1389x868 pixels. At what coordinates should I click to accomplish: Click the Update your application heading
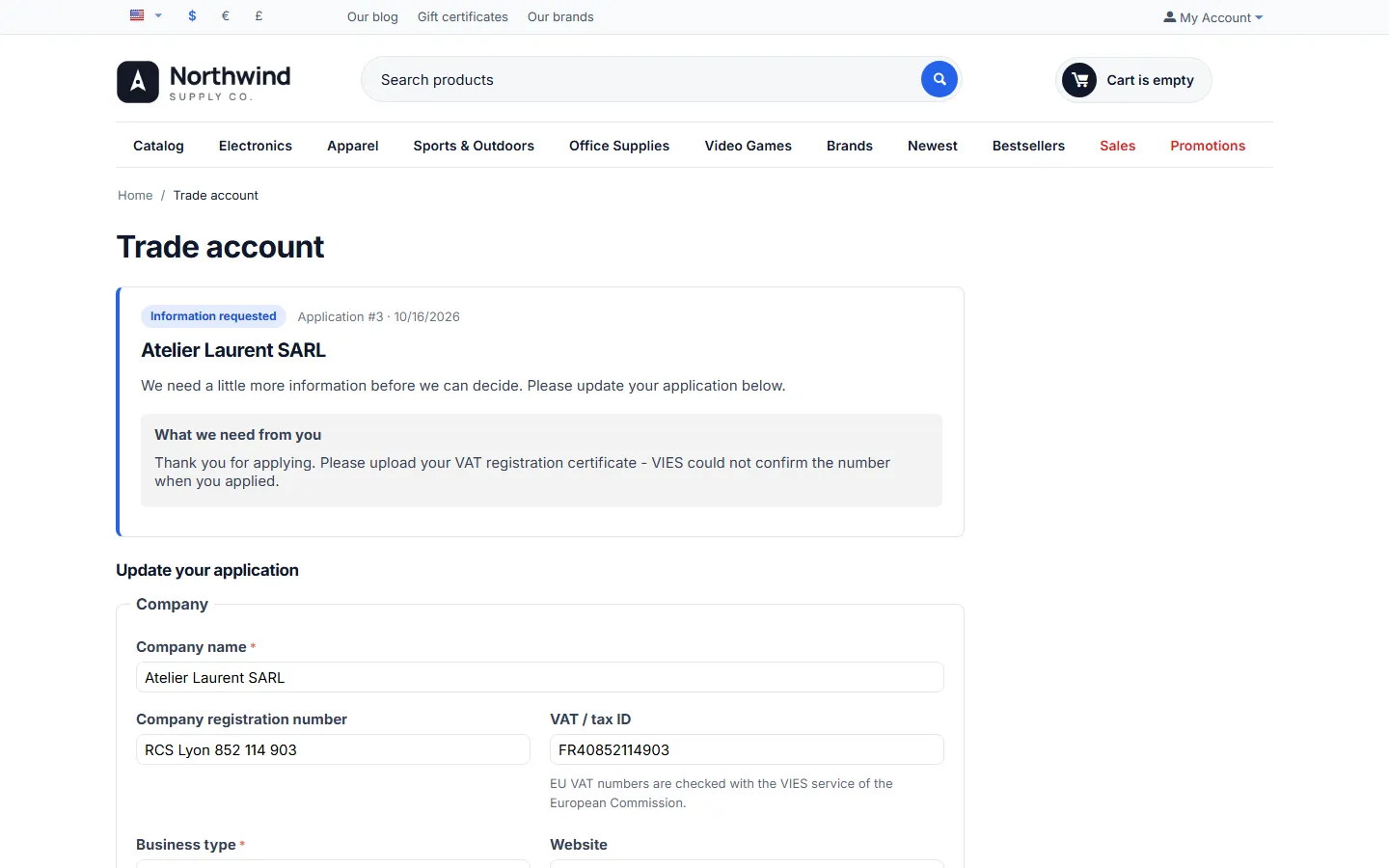207,570
